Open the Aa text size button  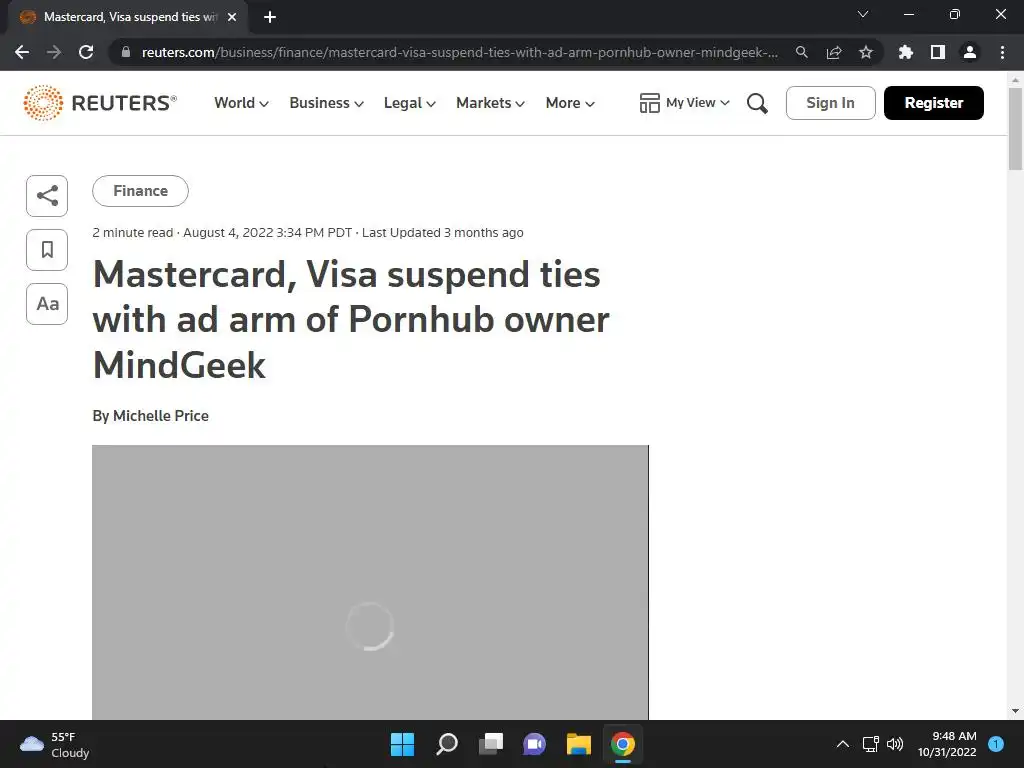click(x=47, y=304)
